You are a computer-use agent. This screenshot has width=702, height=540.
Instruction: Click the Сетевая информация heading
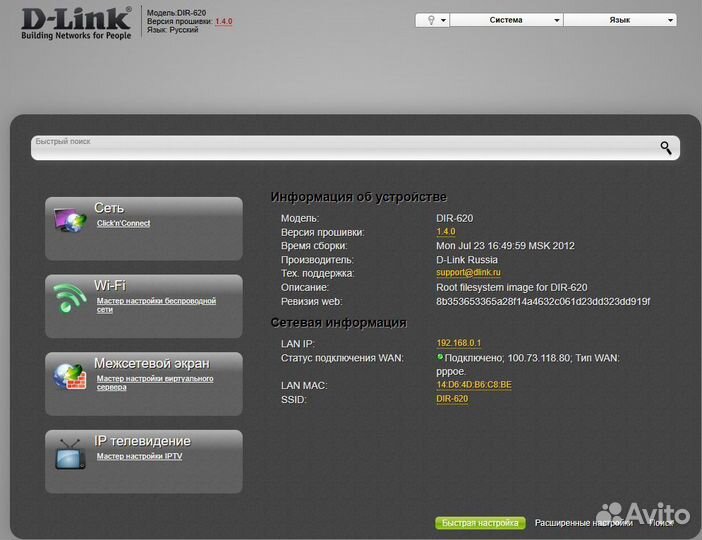point(338,323)
